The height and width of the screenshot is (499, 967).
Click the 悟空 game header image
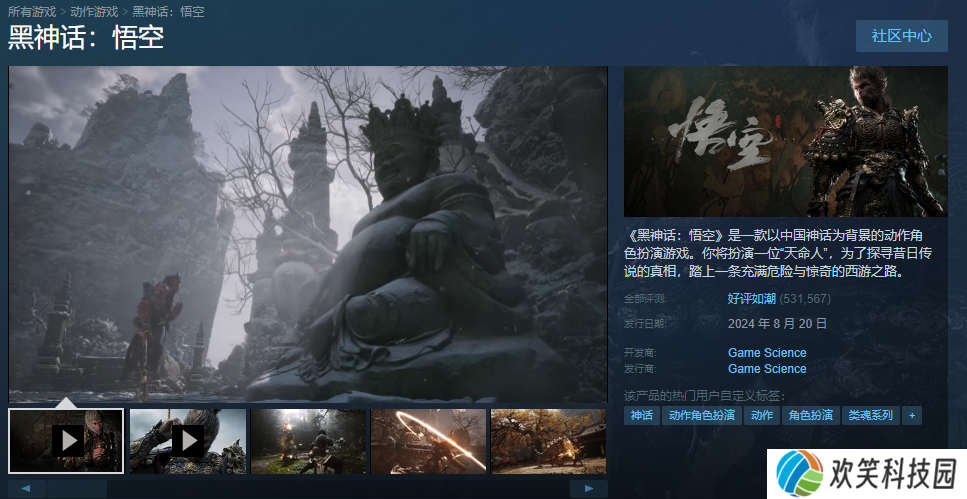pyautogui.click(x=786, y=141)
